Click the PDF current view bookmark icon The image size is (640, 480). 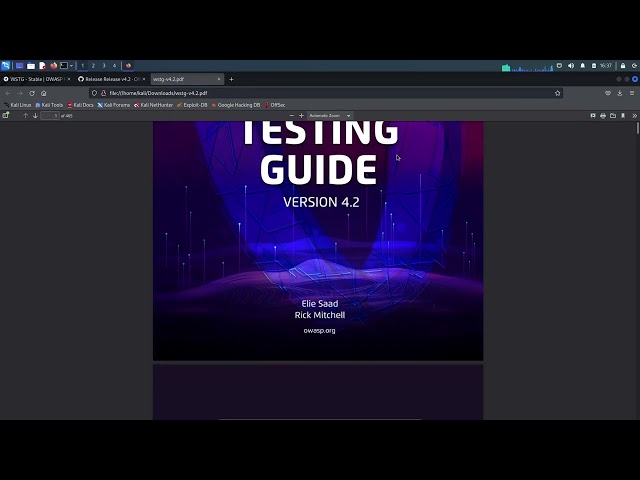click(623, 116)
